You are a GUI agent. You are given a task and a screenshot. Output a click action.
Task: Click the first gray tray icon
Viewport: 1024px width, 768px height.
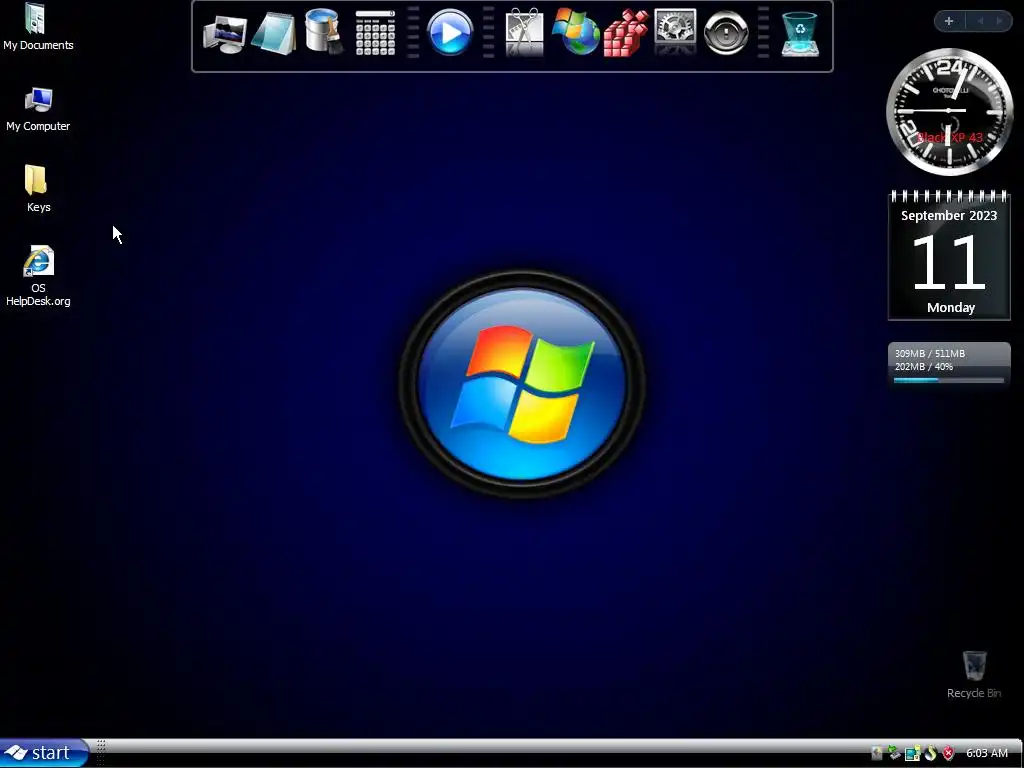pyautogui.click(x=876, y=754)
